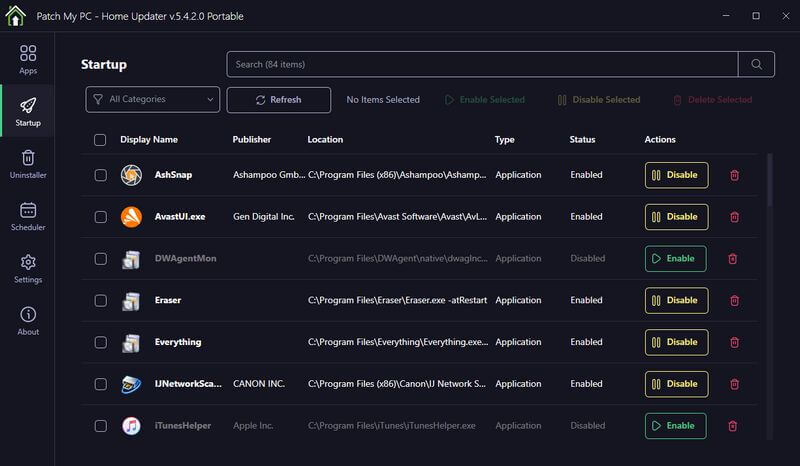This screenshot has width=800, height=466.
Task: Toggle the select-all checkbox in header
Action: [x=100, y=140]
